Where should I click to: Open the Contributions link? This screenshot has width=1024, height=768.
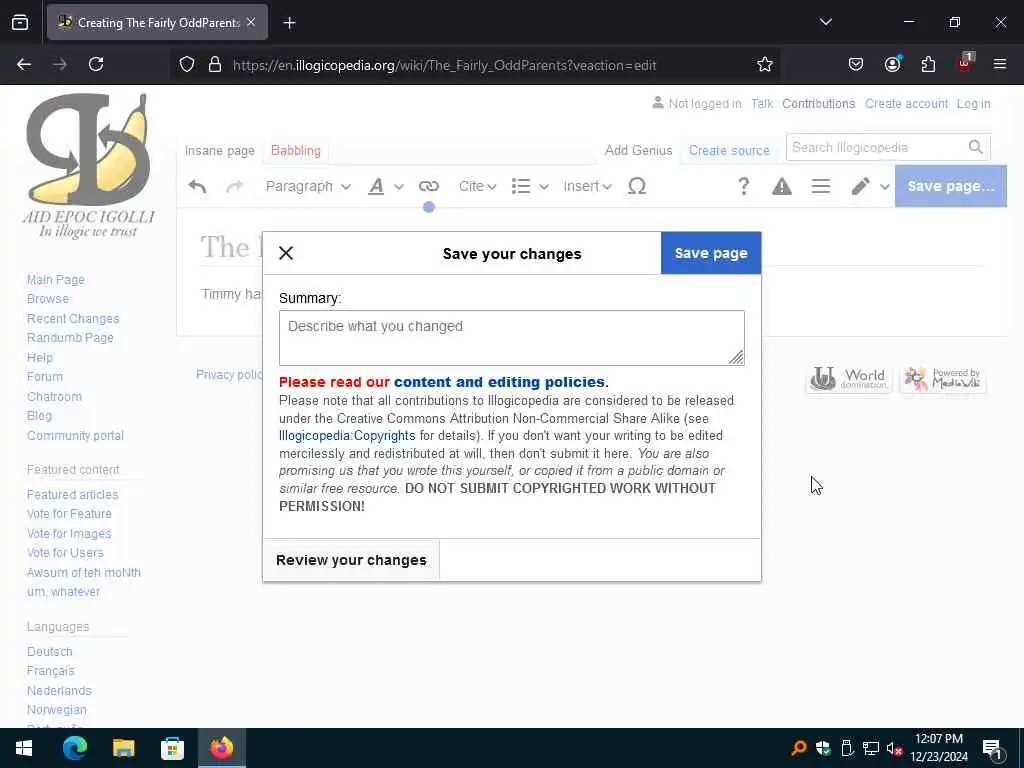coord(818,104)
